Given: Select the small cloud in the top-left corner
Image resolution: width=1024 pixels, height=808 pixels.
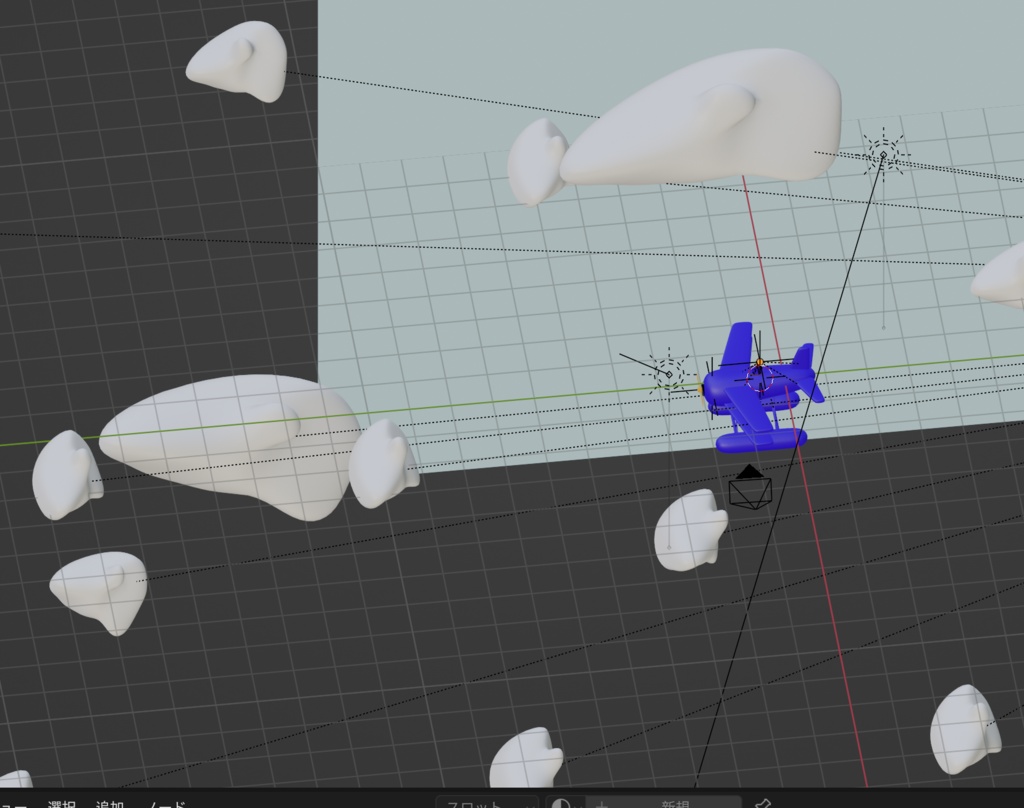Looking at the screenshot, I should (x=238, y=61).
